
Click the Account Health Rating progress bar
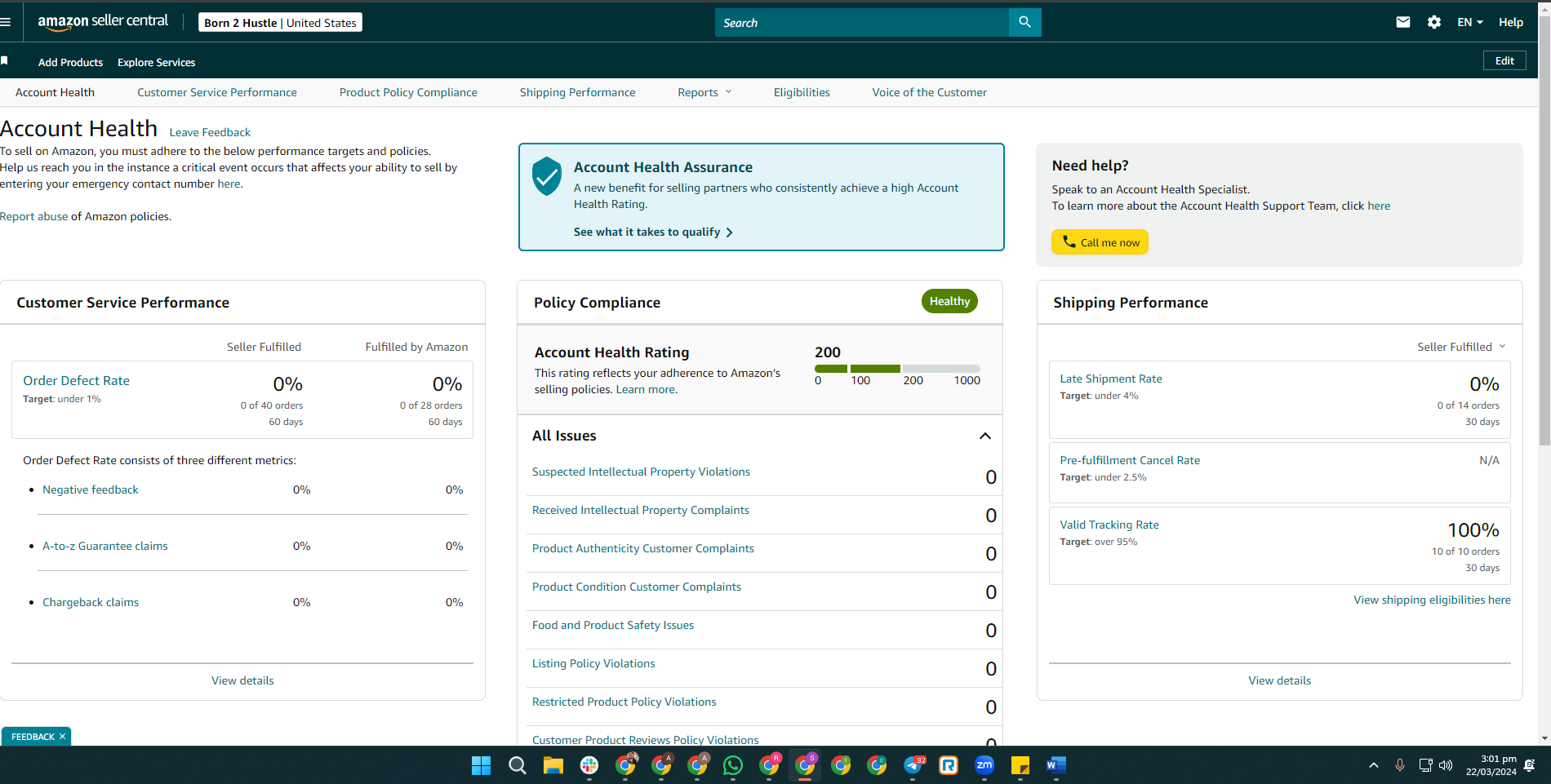[x=897, y=369]
